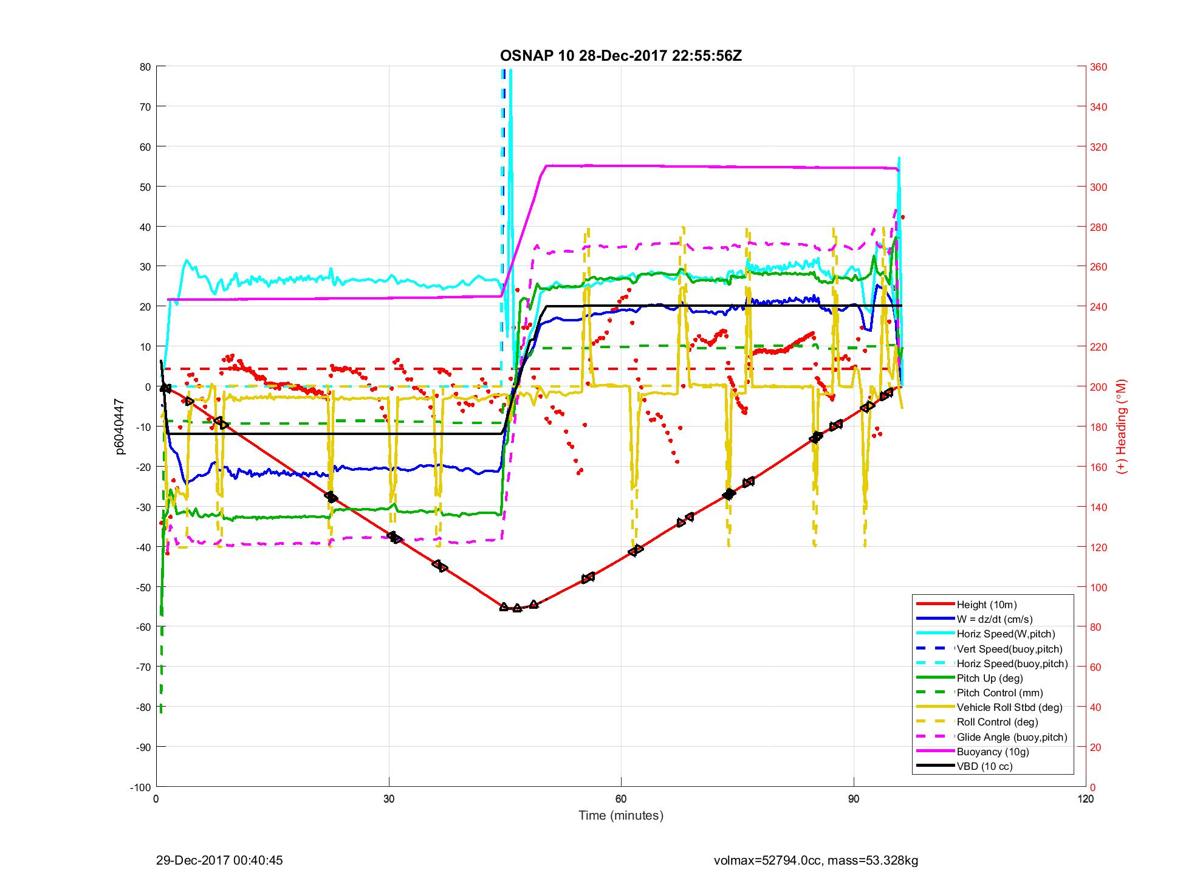
Task: Select Pitch Control (mm) legend label
Action: [x=999, y=692]
